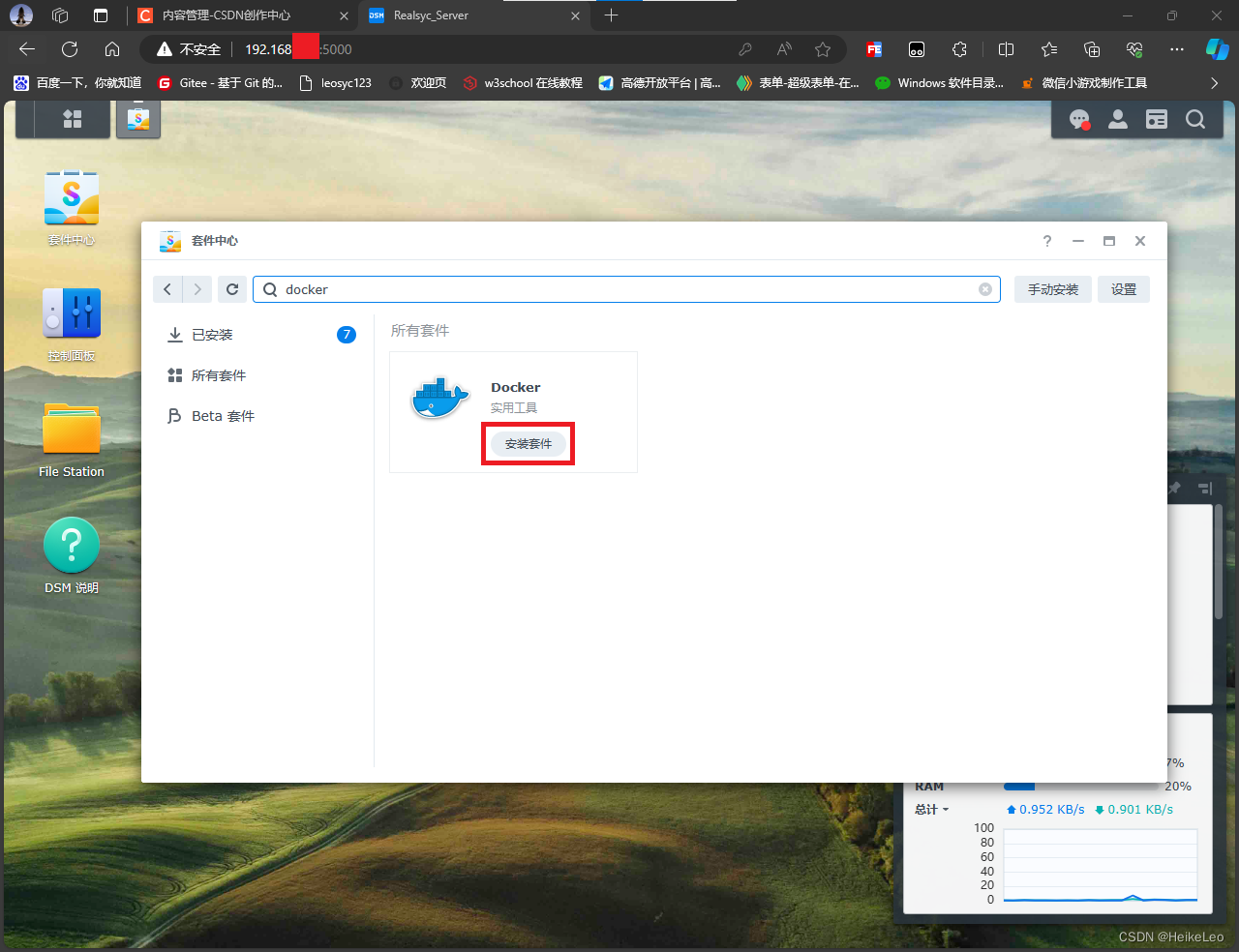Viewport: 1239px width, 952px height.
Task: Click browser back arrow
Action: pos(27,49)
